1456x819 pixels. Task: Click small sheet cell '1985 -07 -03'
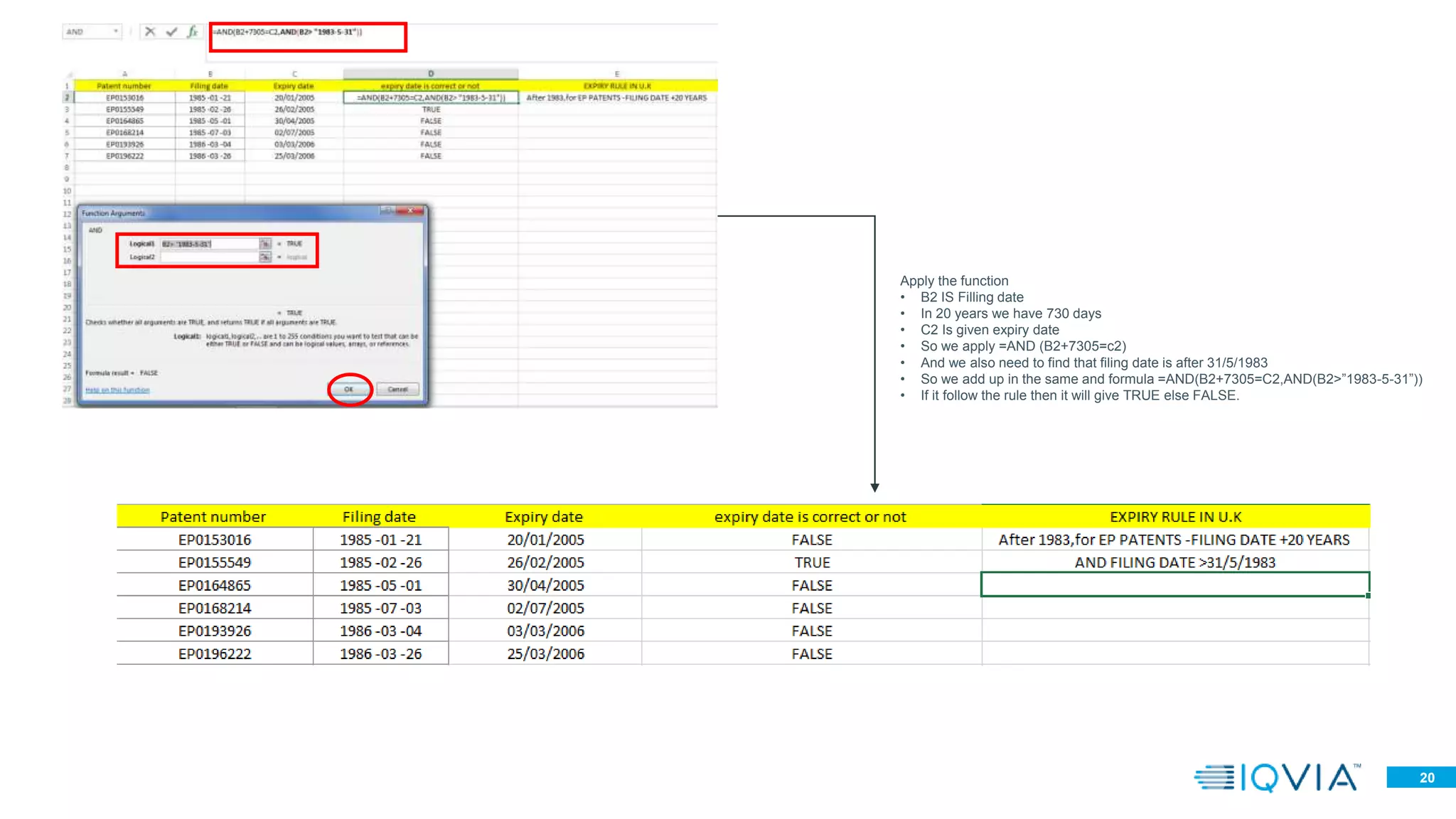[x=210, y=132]
